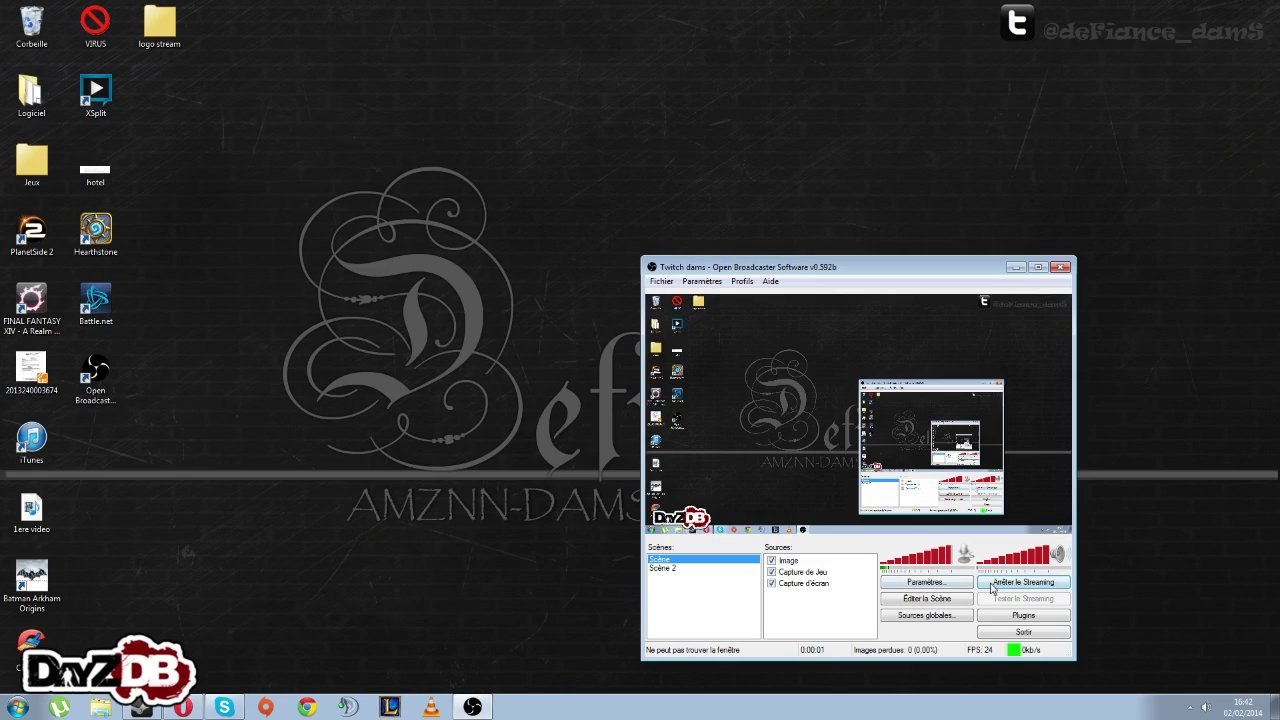Mute the desktop speaker icon in OBS
Viewport: 1280px width, 720px height.
(x=1059, y=553)
